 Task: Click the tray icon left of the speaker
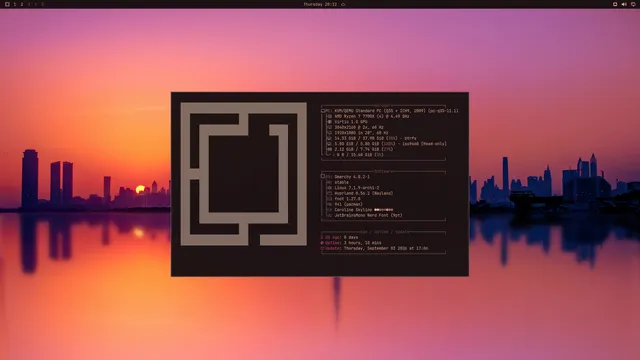click(x=615, y=4)
